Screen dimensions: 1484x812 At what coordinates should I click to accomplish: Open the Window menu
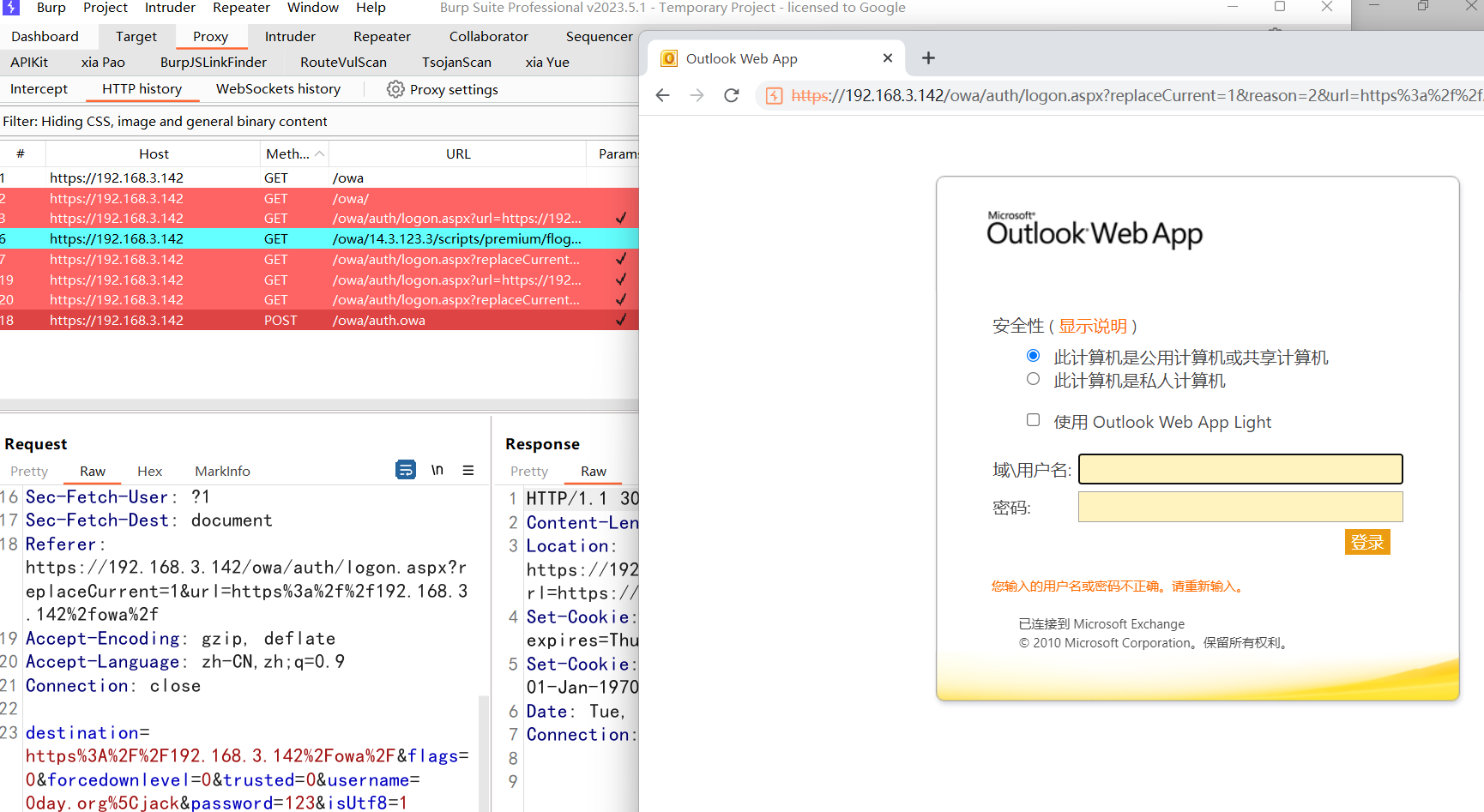(x=312, y=8)
